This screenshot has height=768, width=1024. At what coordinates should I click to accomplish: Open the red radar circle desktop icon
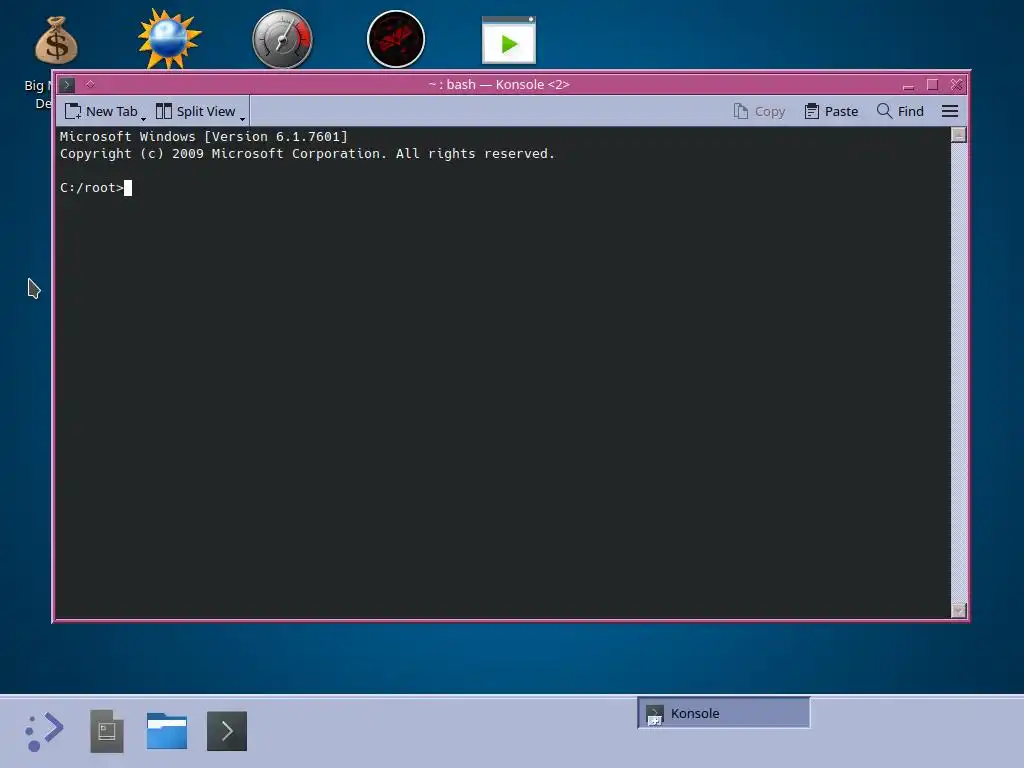[396, 39]
